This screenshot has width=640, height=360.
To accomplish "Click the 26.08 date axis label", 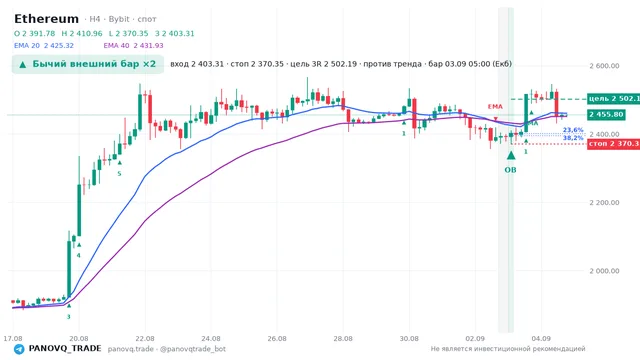I will pyautogui.click(x=277, y=339).
